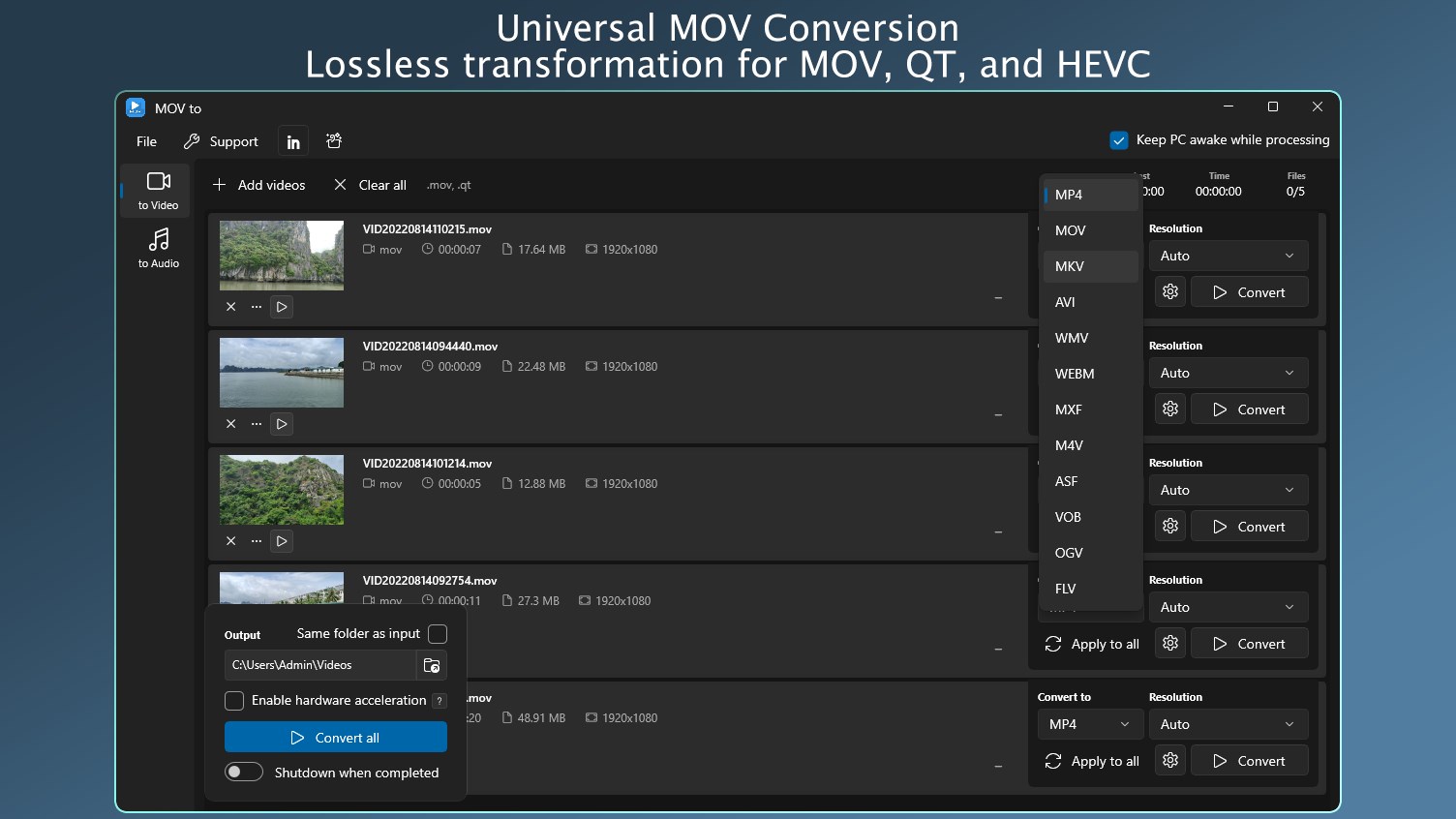Select AVI format option
The height and width of the screenshot is (819, 1456).
pyautogui.click(x=1091, y=302)
